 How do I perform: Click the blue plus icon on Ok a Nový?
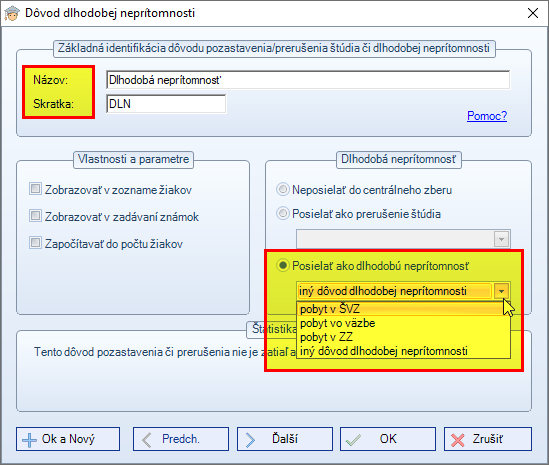[x=29, y=440]
